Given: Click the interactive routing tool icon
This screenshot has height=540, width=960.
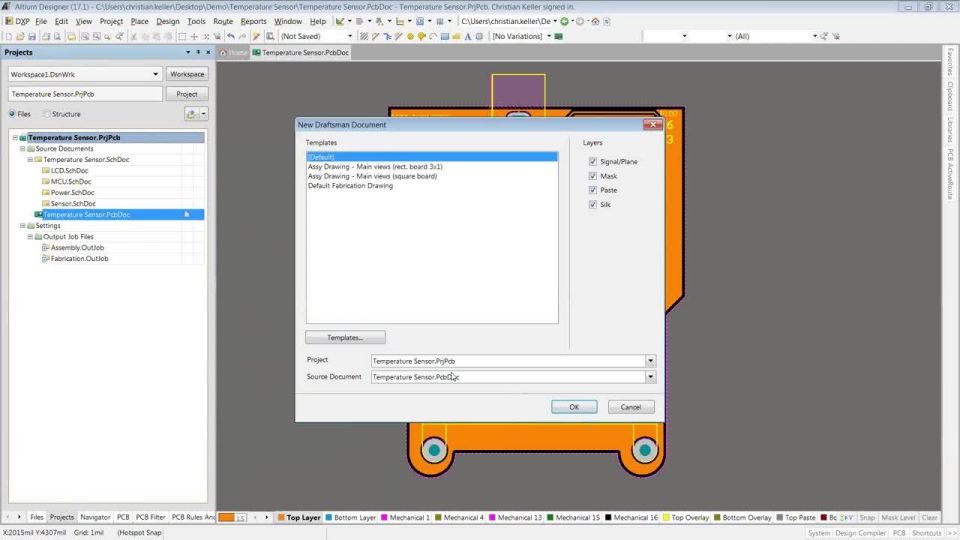Looking at the screenshot, I should pos(375,37).
